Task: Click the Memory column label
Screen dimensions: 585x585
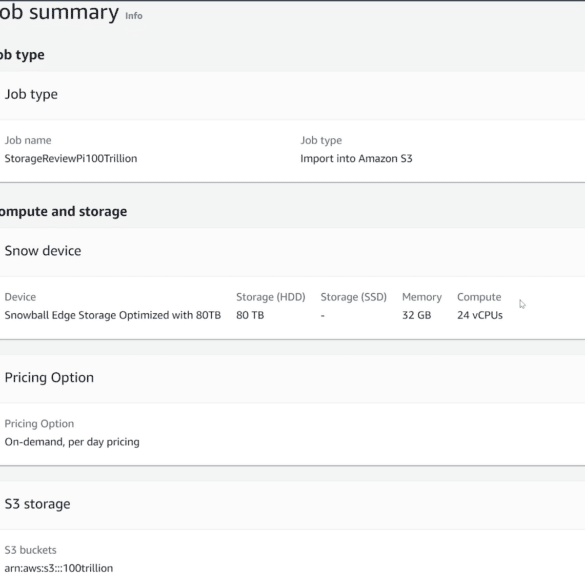Action: (422, 297)
